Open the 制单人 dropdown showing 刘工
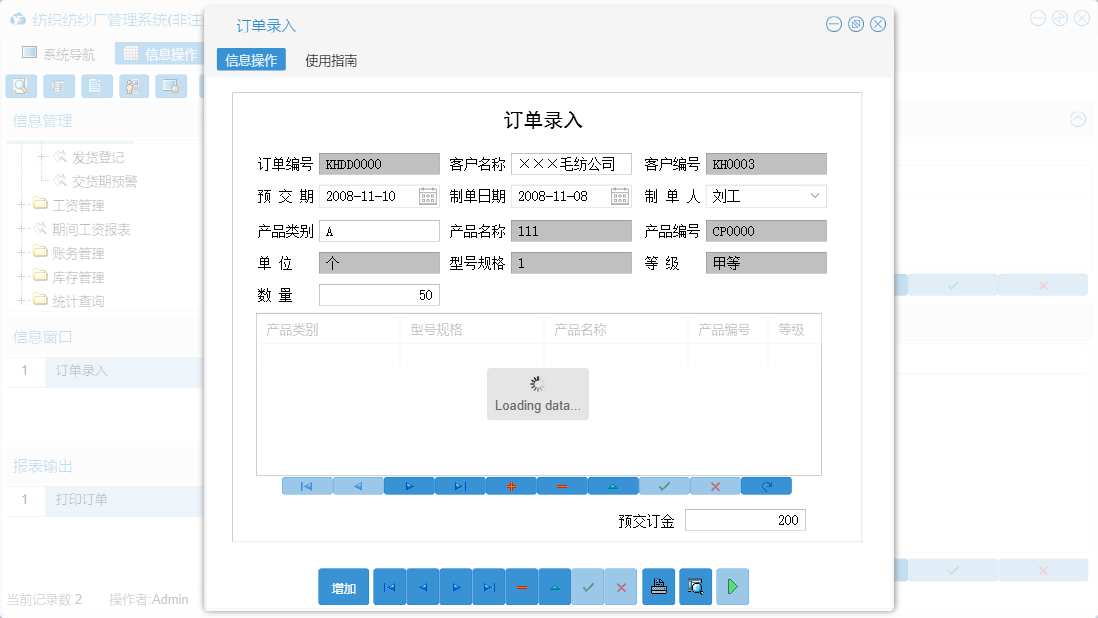 tap(816, 196)
